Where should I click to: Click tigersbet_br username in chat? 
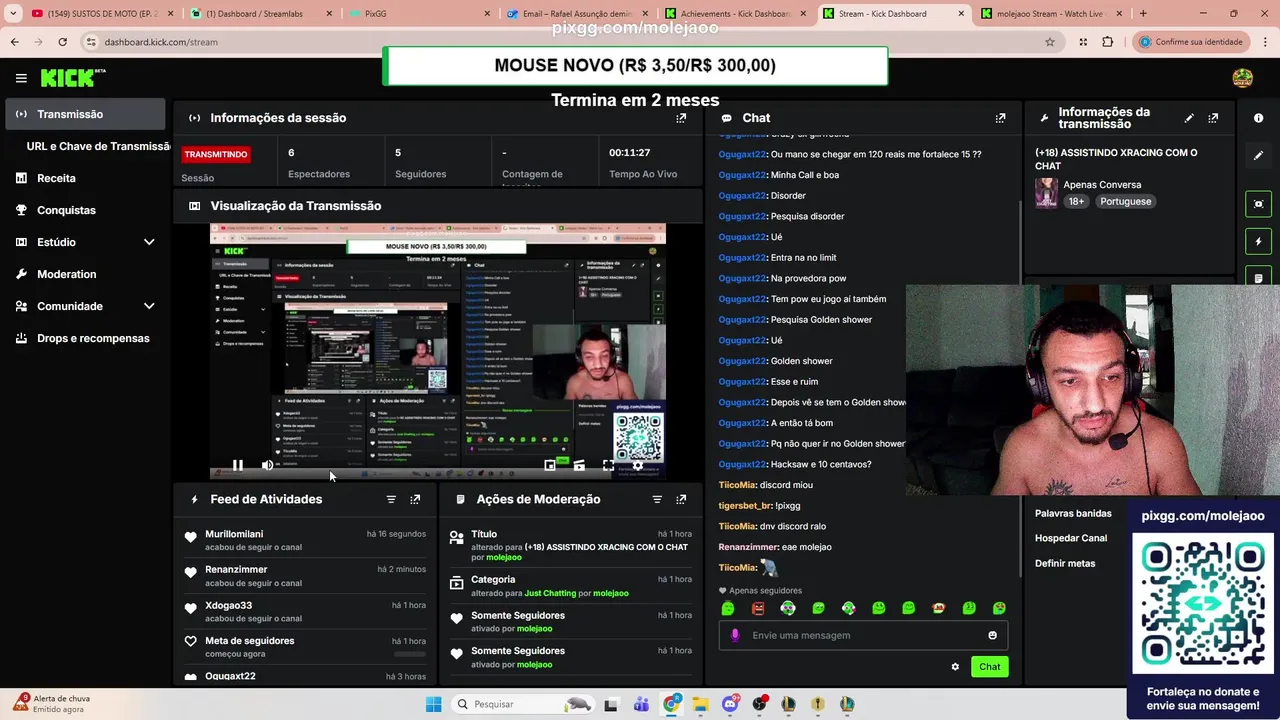pos(745,506)
